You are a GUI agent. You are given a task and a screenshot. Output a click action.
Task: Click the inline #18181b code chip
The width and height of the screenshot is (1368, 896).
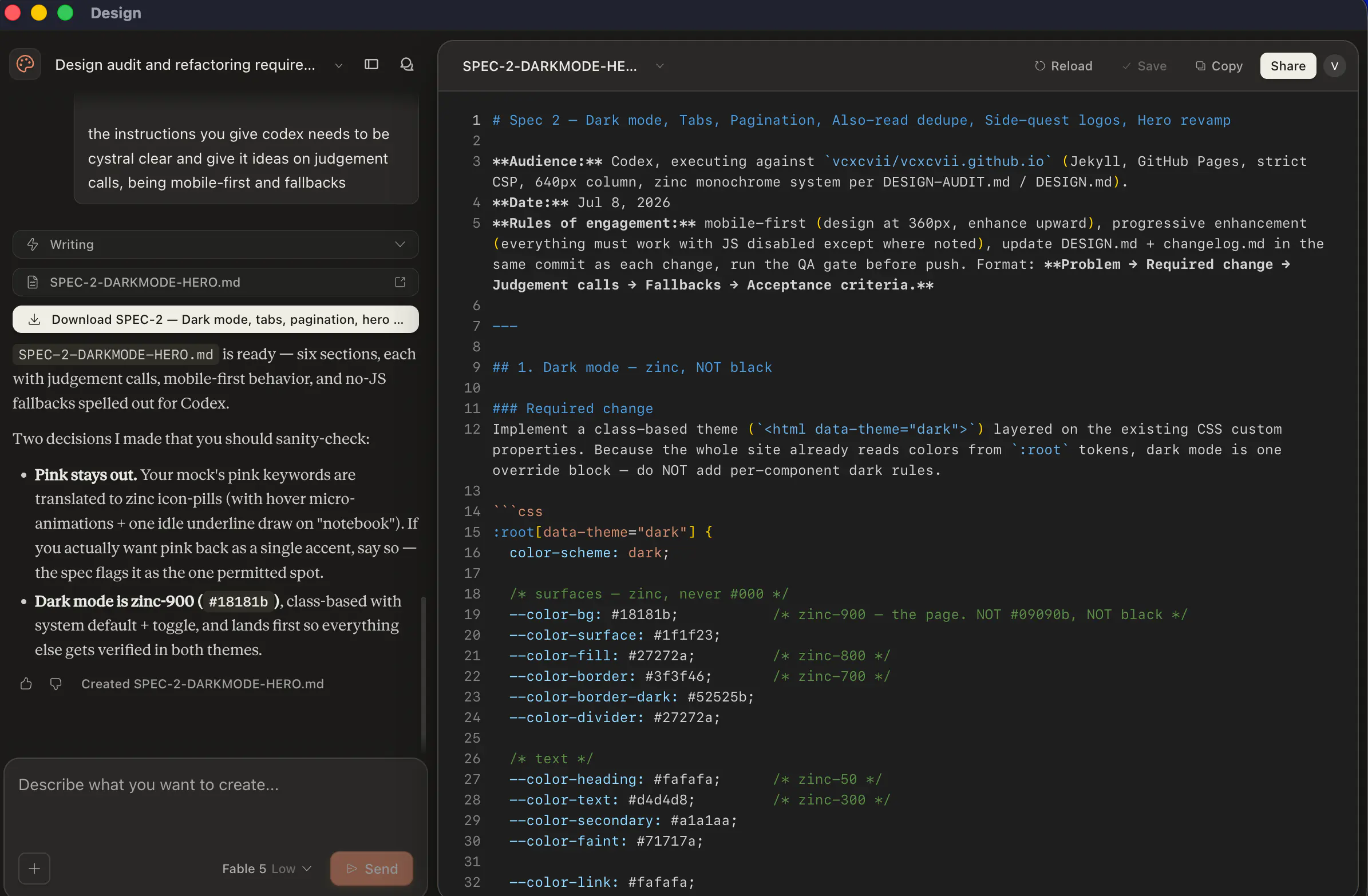point(238,602)
